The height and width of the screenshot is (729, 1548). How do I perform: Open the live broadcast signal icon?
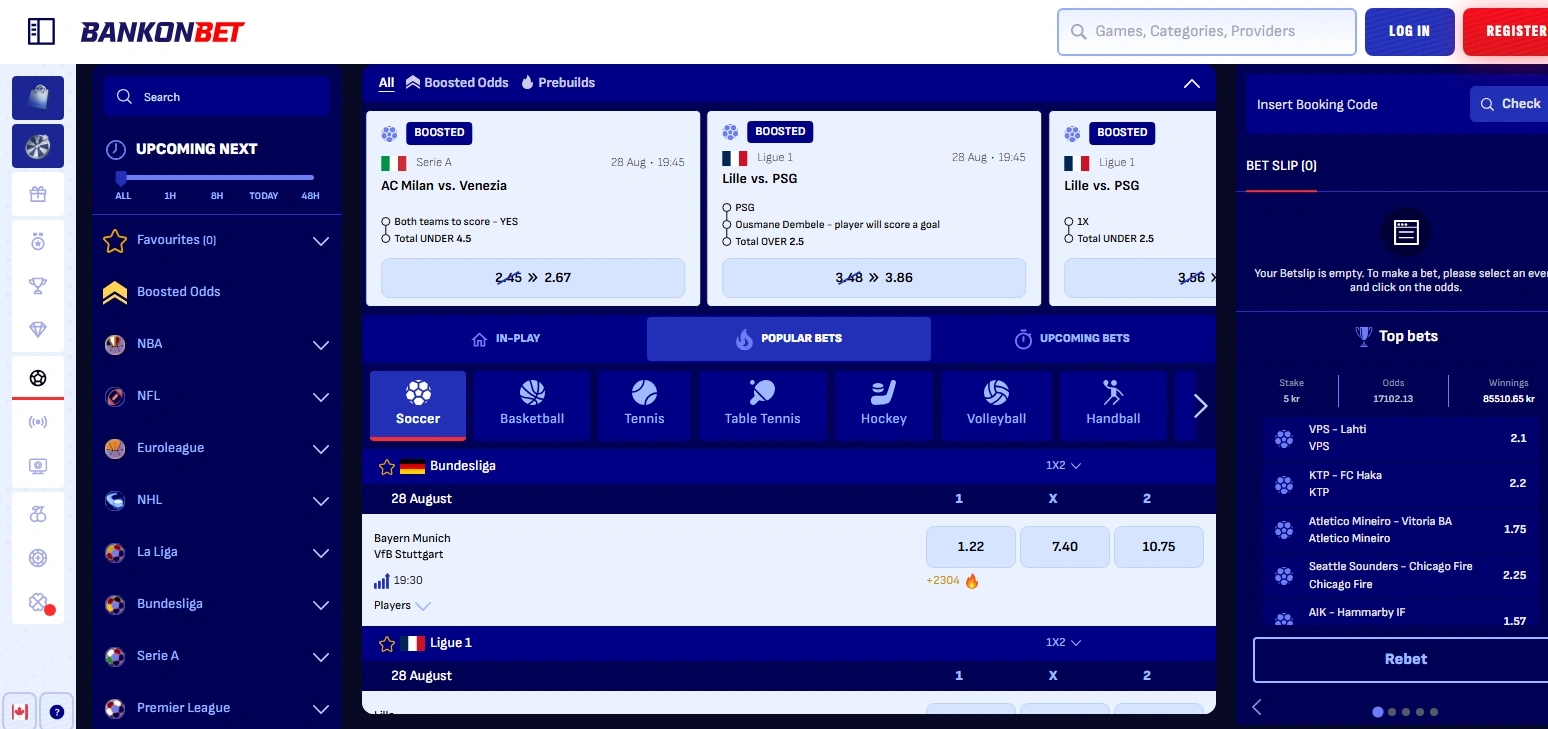(x=38, y=422)
